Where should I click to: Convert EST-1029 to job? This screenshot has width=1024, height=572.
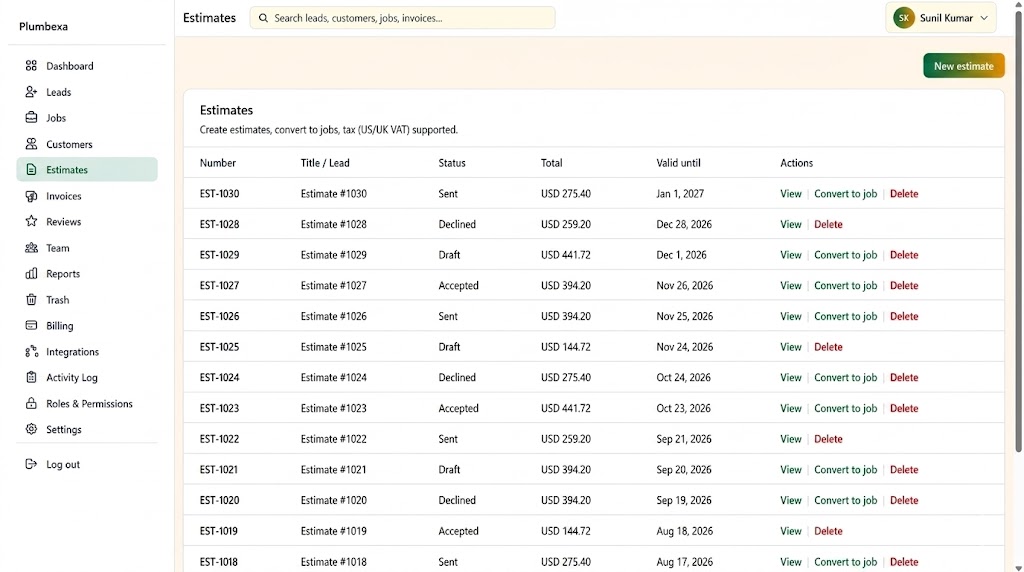[845, 255]
